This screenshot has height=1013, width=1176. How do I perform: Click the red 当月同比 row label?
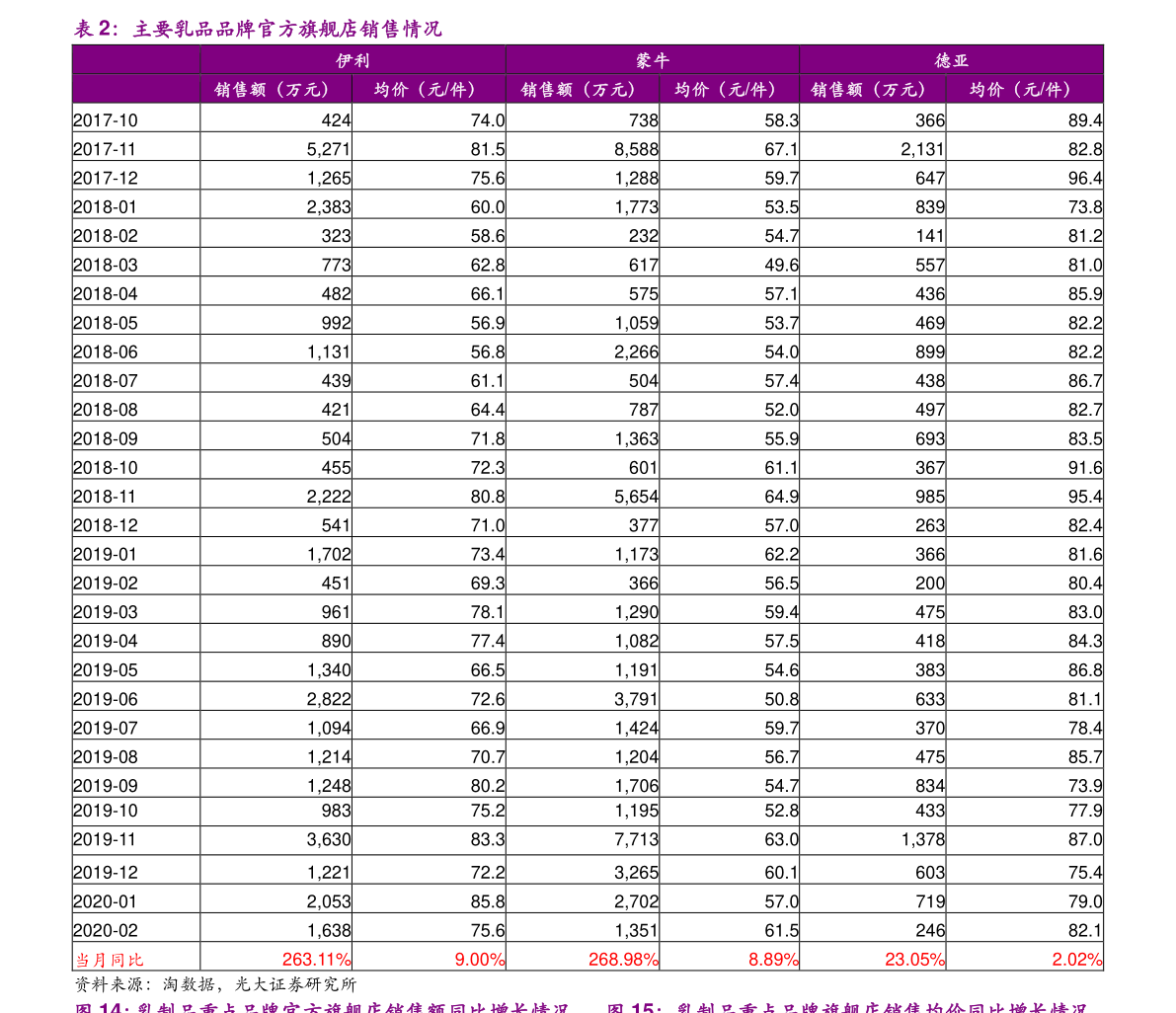(110, 960)
